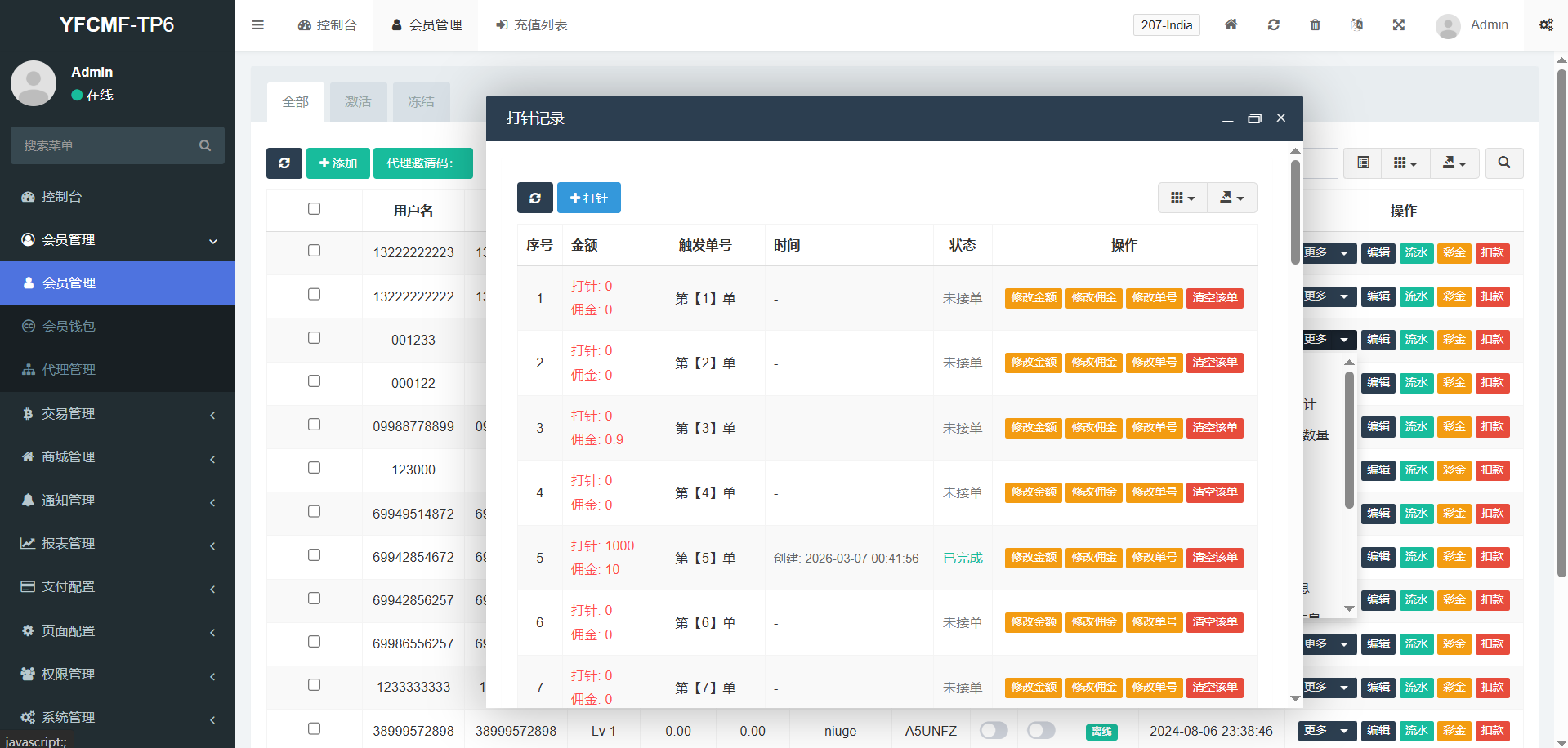
Task: Check the box for user 001233
Action: [314, 337]
